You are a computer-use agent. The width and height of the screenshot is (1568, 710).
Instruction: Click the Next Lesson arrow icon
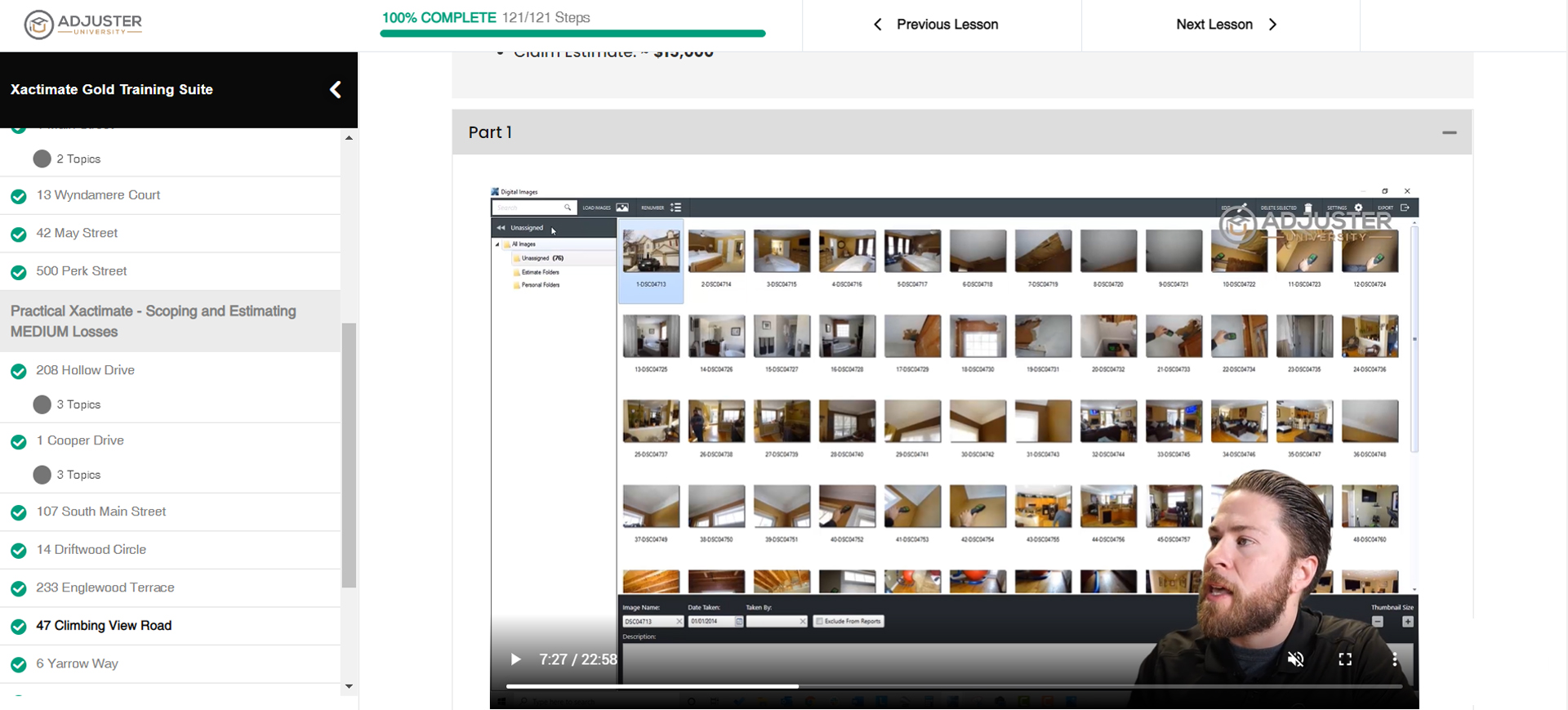click(x=1272, y=25)
